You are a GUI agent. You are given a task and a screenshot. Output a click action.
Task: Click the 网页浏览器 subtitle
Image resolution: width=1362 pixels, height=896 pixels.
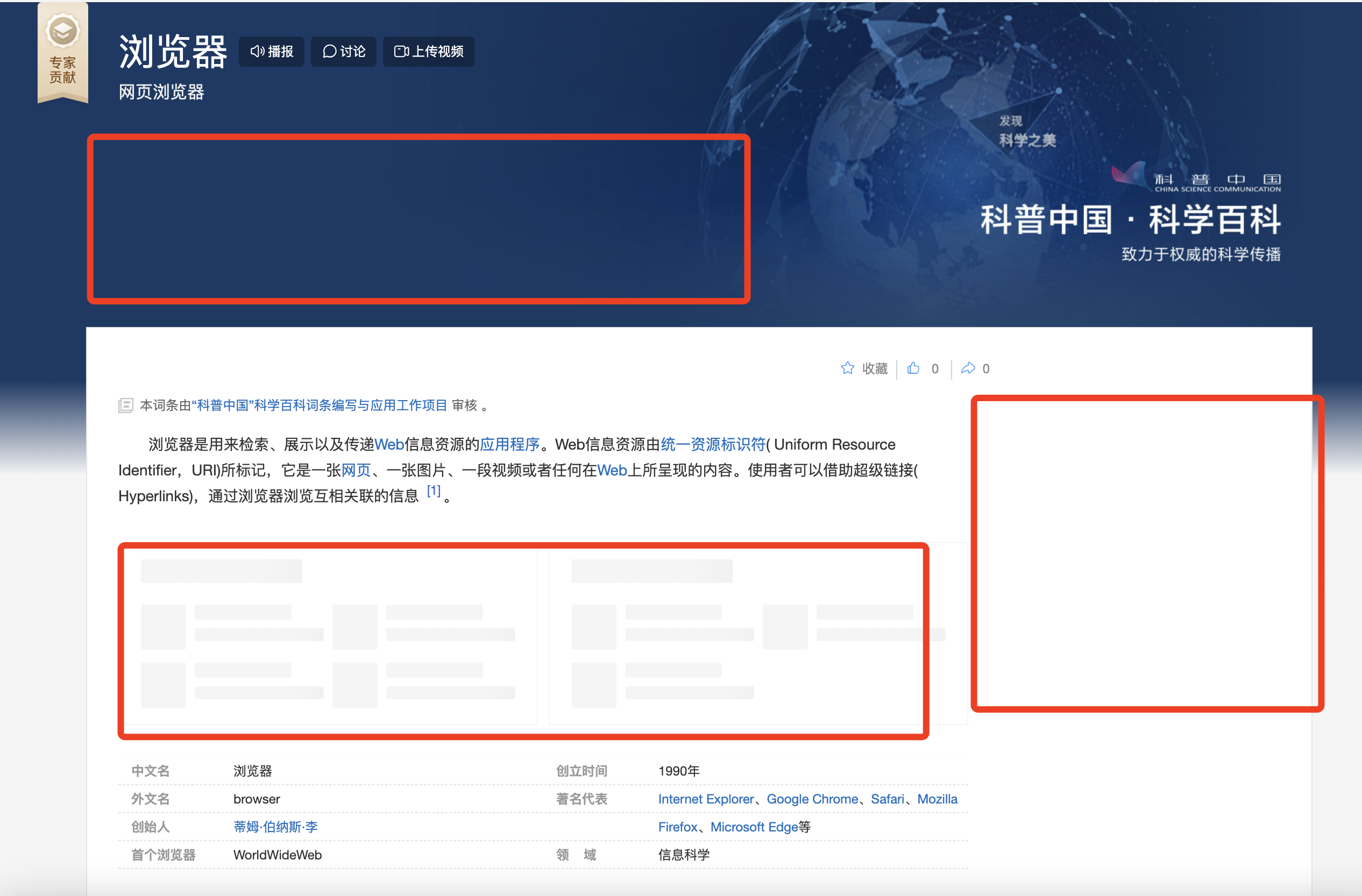(x=161, y=92)
